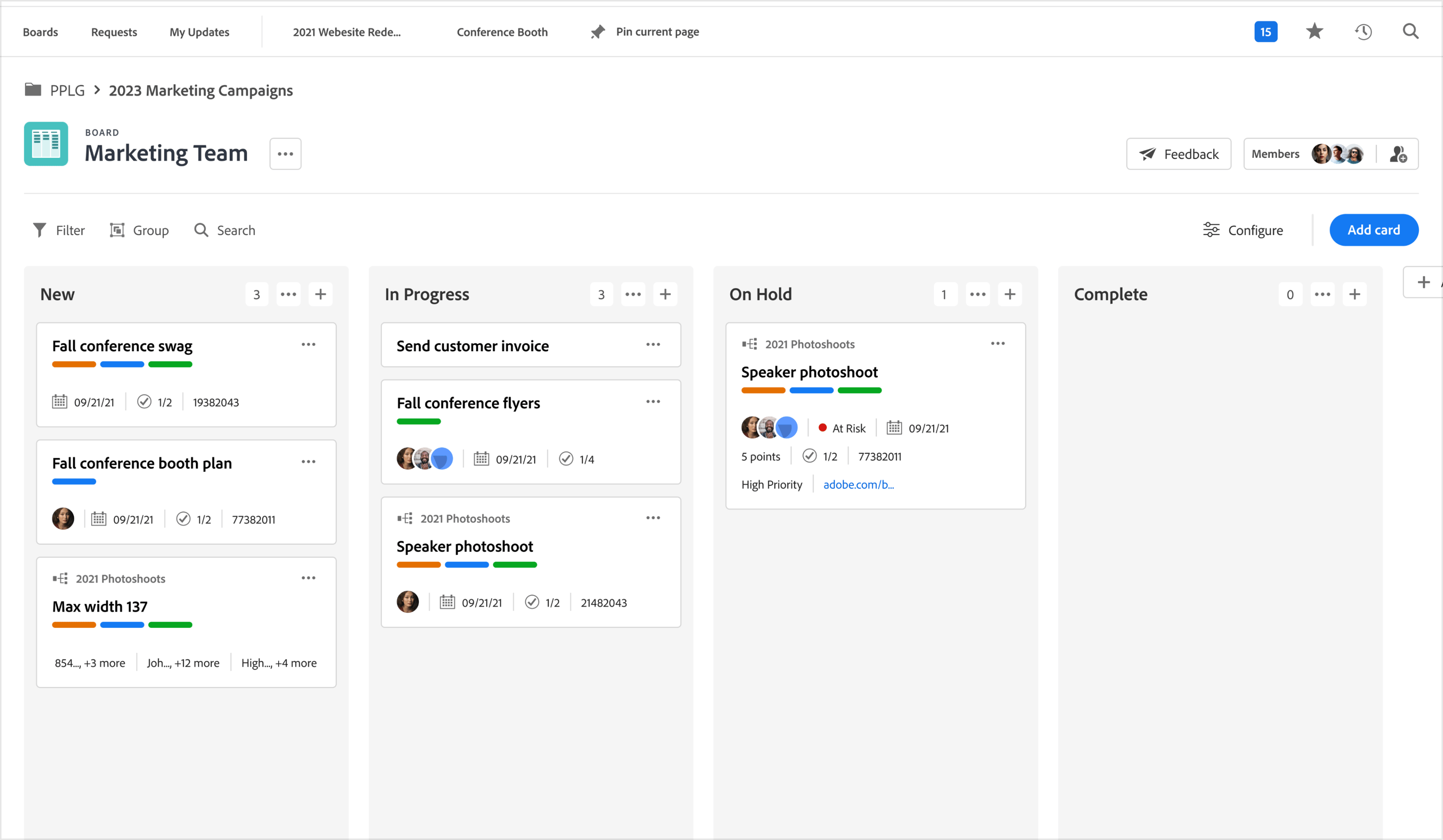Open Complete column more options menu
The width and height of the screenshot is (1443, 840).
pos(1322,294)
